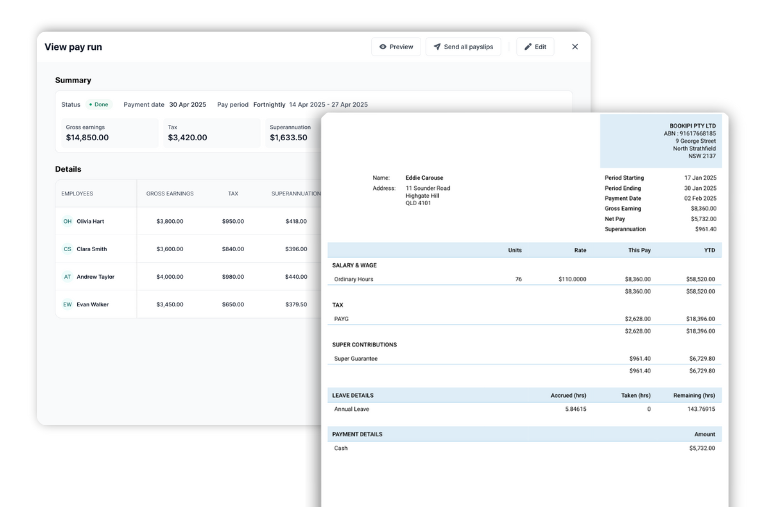The image size is (768, 507).
Task: Click the GROSS EARNINGS column header
Action: 170,193
